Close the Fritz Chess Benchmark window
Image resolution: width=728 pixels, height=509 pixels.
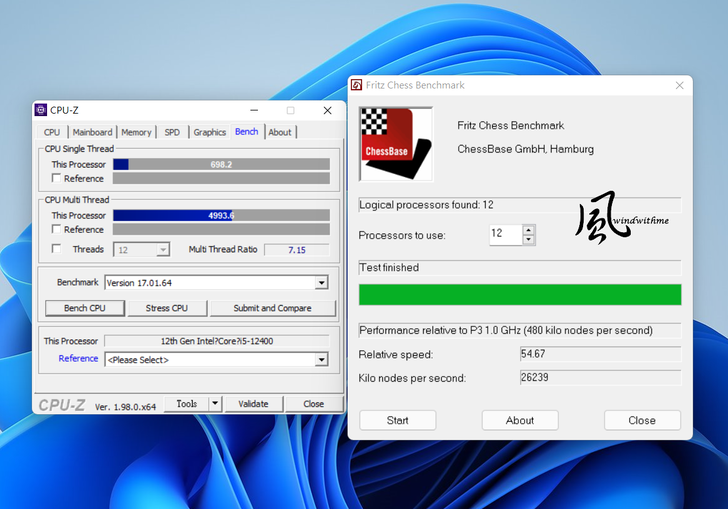click(679, 86)
